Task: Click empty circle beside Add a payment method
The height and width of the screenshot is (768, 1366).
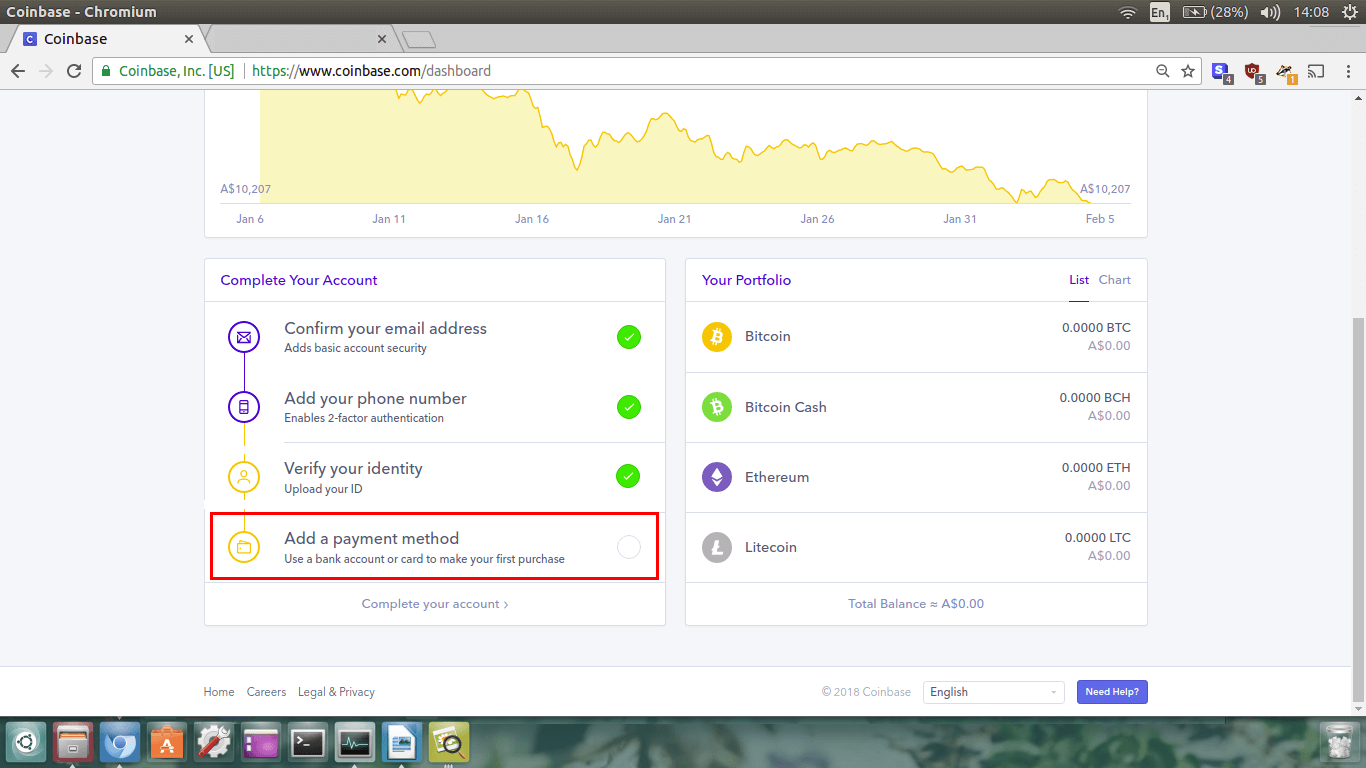Action: point(628,546)
